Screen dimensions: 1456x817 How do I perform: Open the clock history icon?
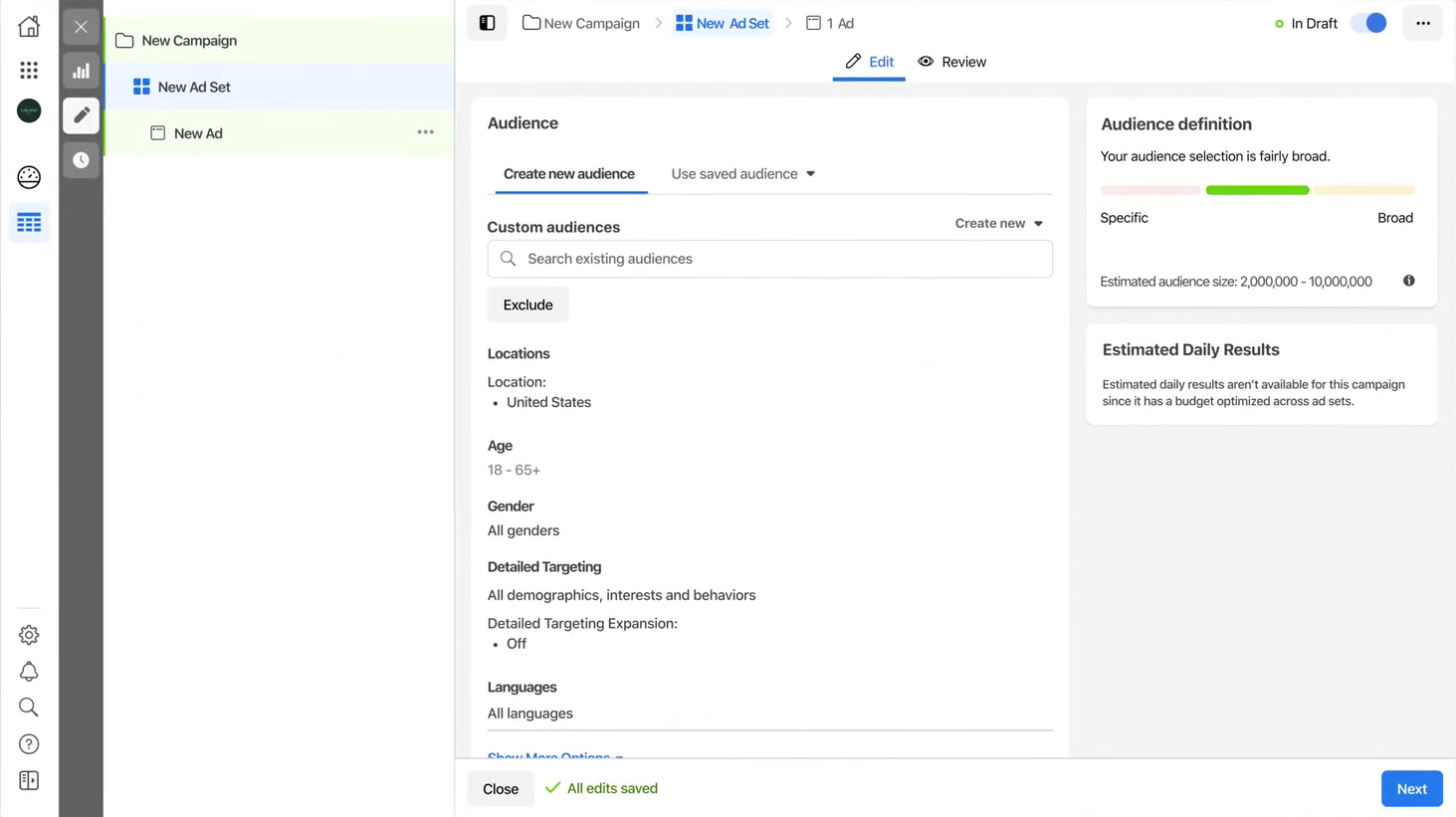(81, 160)
